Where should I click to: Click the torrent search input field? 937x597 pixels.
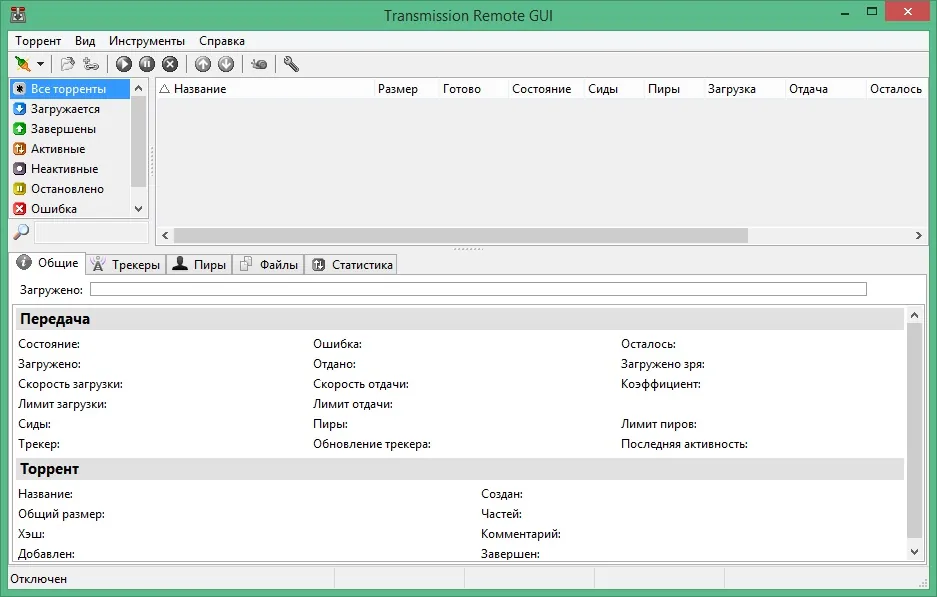(91, 232)
